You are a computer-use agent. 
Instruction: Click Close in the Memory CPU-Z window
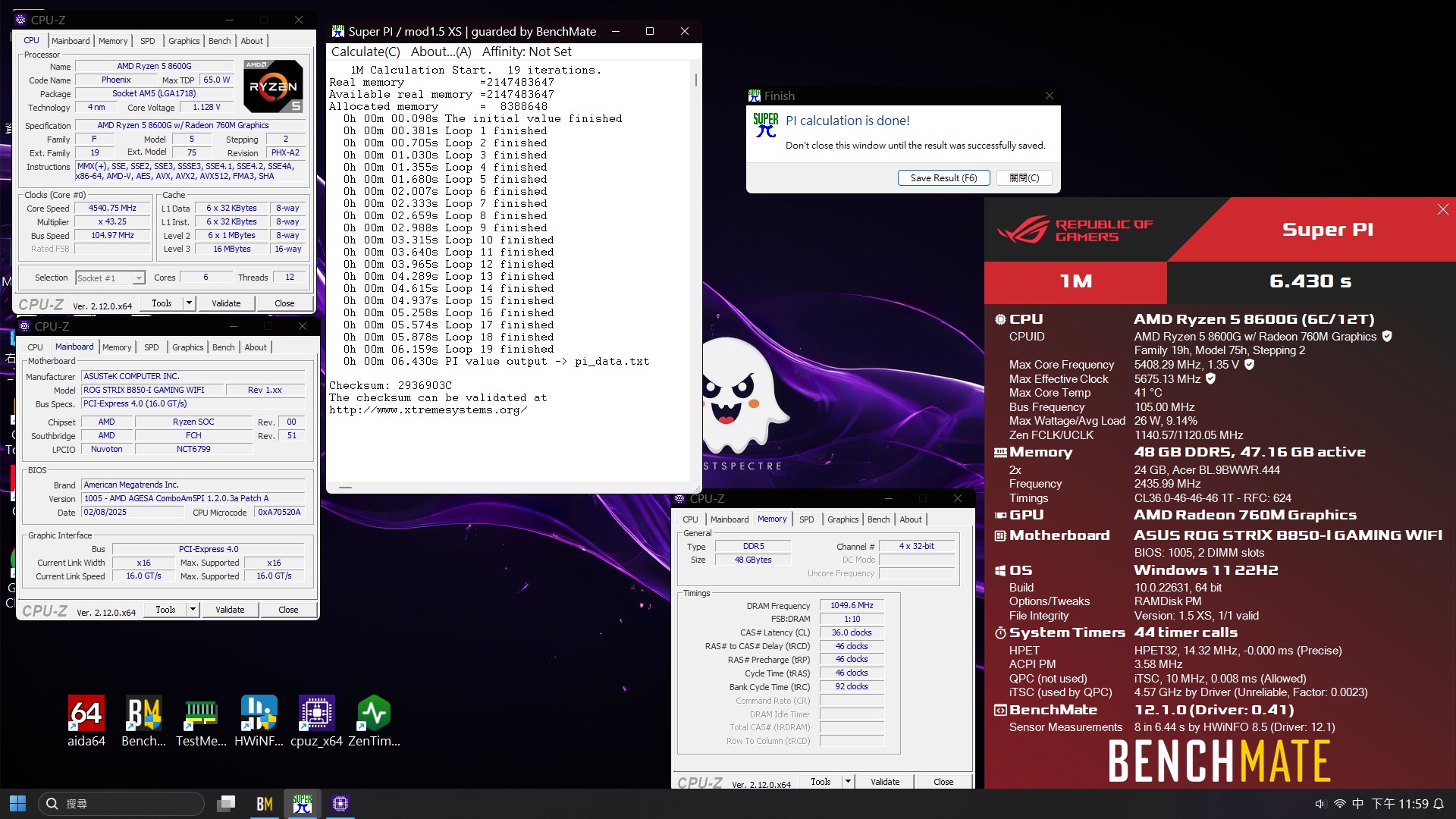pos(943,782)
